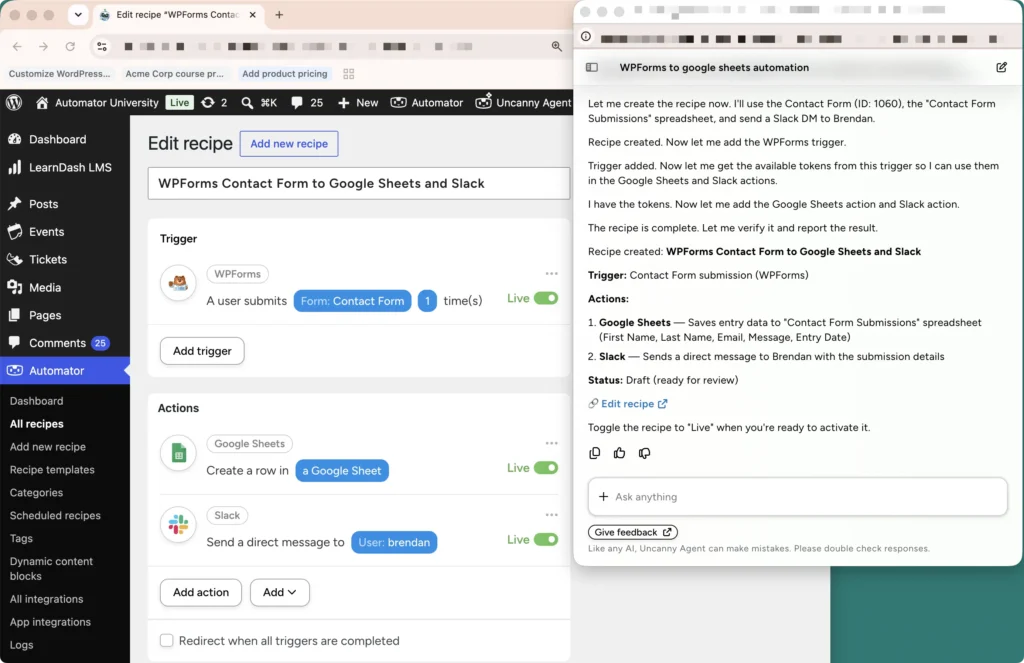Click the New plus item in admin bar
The image size is (1024, 663).
[x=357, y=103]
